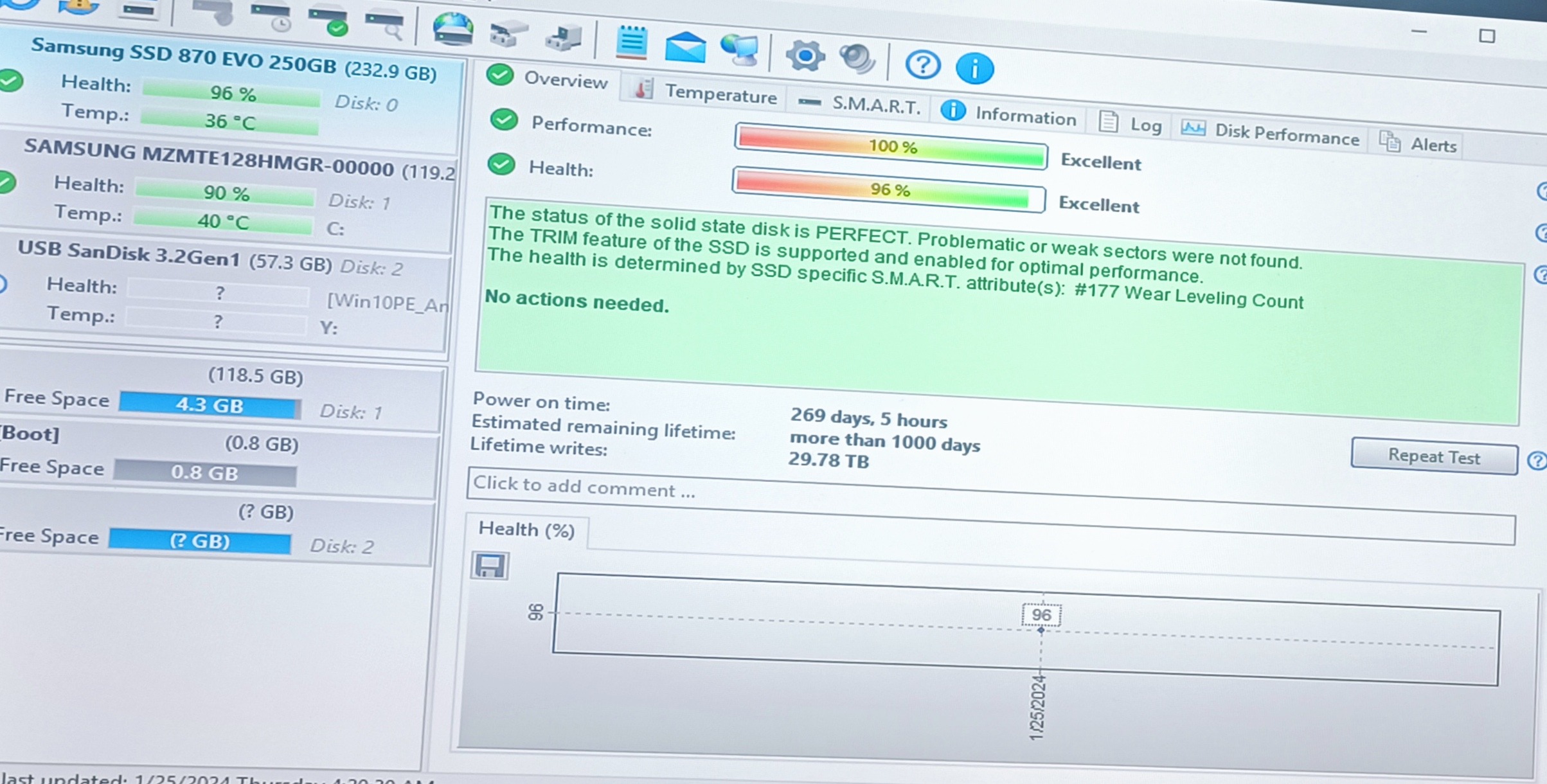The height and width of the screenshot is (784, 1547).
Task: Click the question mark help icon
Action: tap(922, 64)
